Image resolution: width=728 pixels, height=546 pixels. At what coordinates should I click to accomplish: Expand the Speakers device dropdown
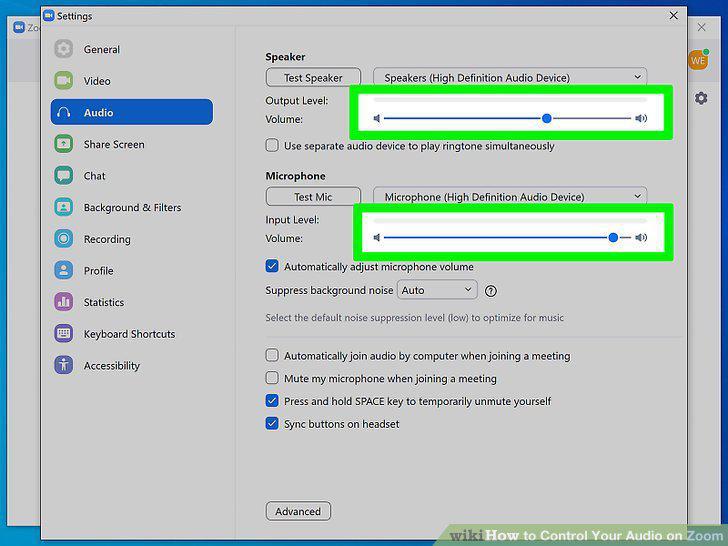pos(510,77)
